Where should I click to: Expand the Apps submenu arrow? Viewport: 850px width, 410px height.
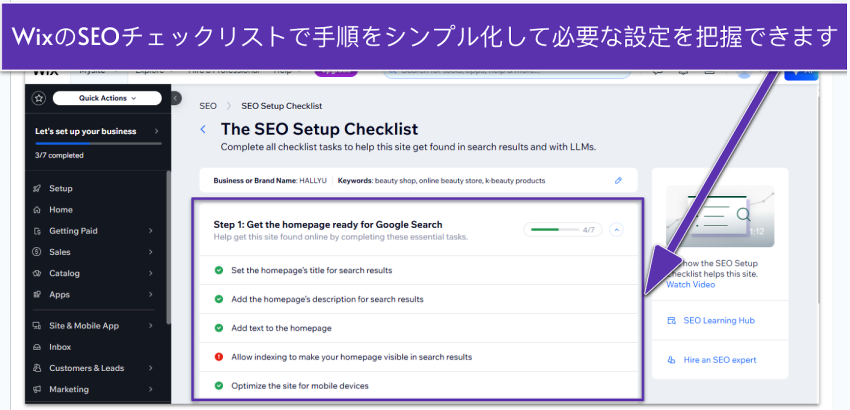151,294
